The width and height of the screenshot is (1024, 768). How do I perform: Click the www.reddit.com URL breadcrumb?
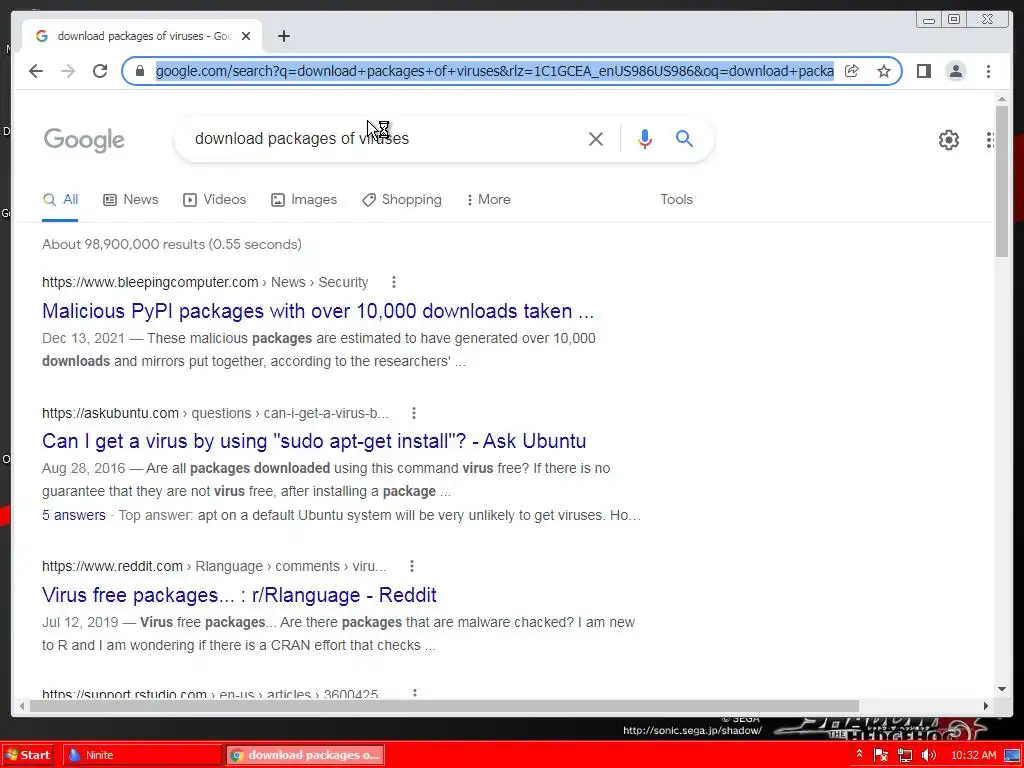coord(214,566)
